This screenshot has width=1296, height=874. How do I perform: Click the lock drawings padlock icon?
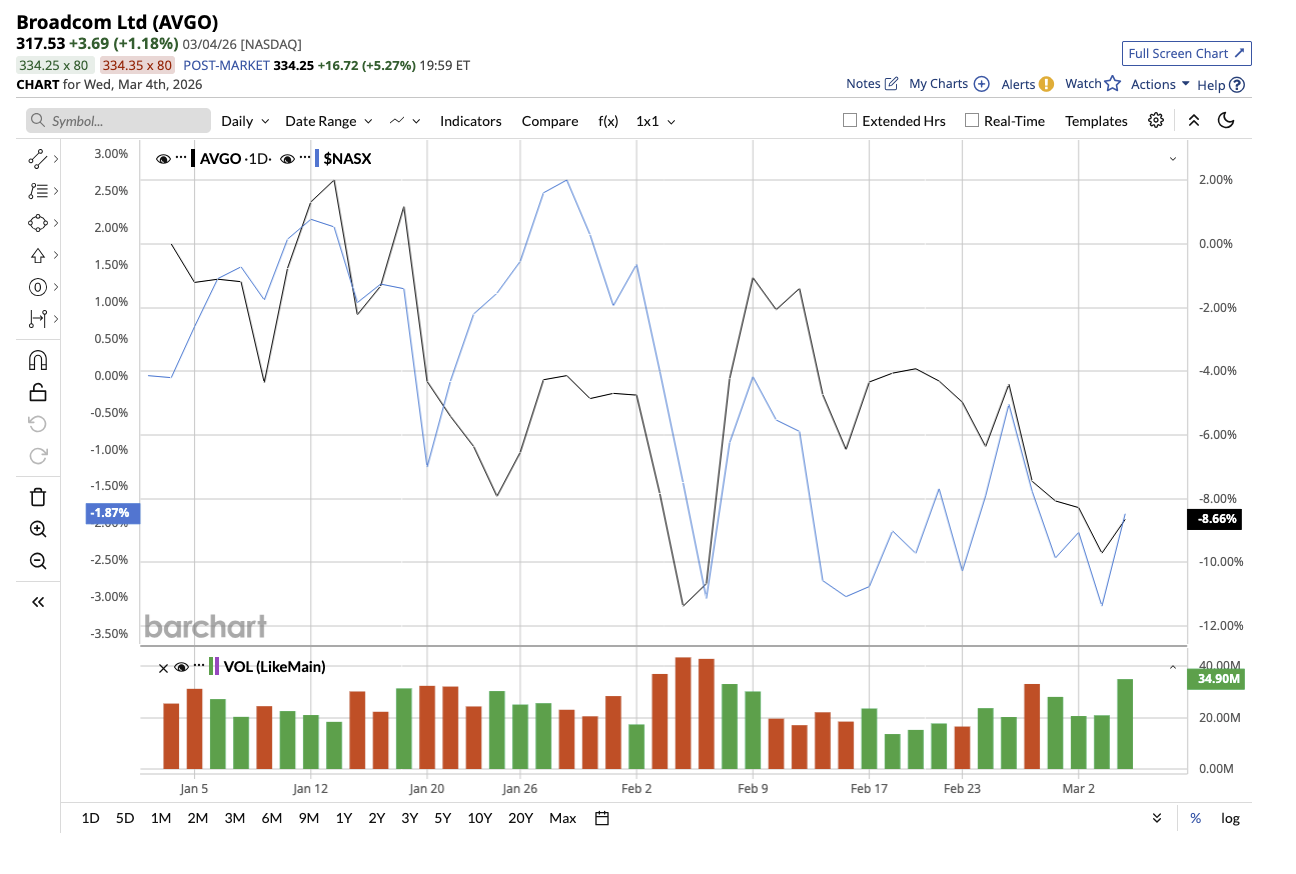click(38, 391)
